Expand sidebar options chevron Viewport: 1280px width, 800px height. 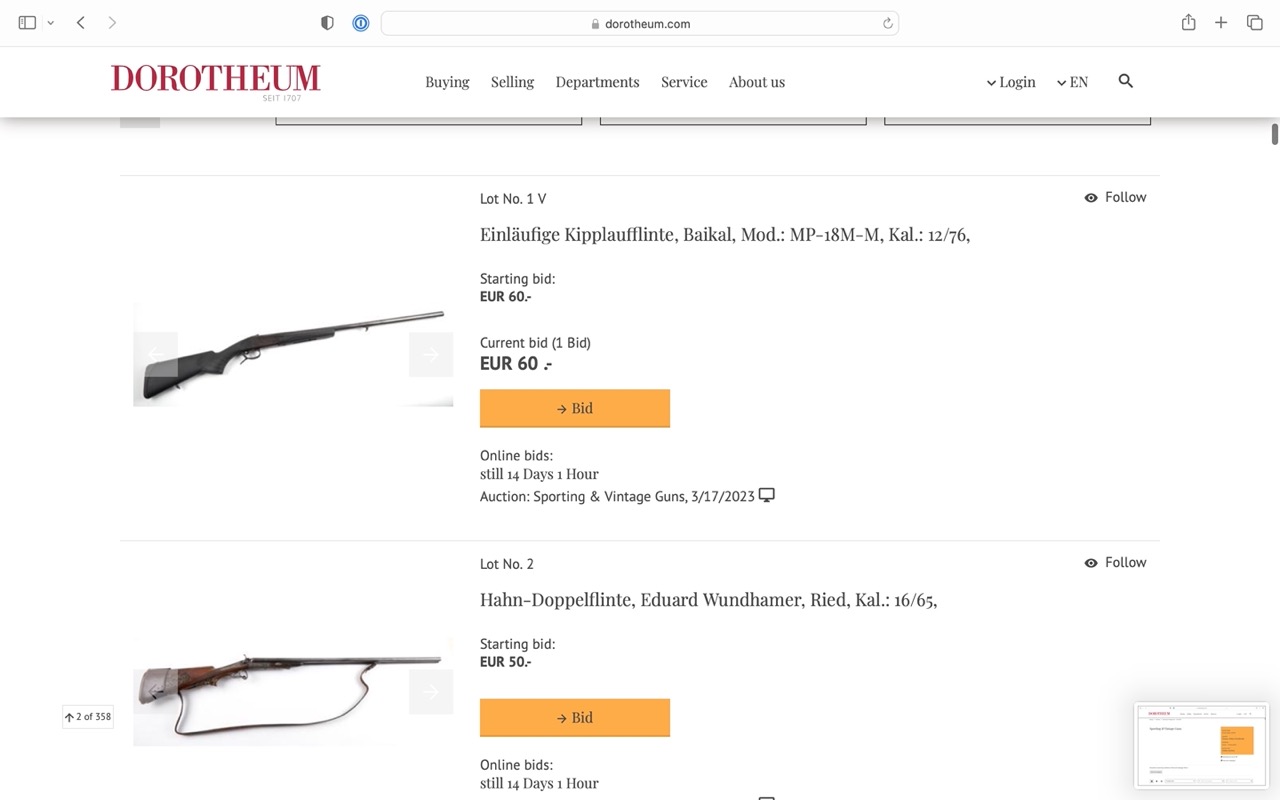pyautogui.click(x=51, y=23)
